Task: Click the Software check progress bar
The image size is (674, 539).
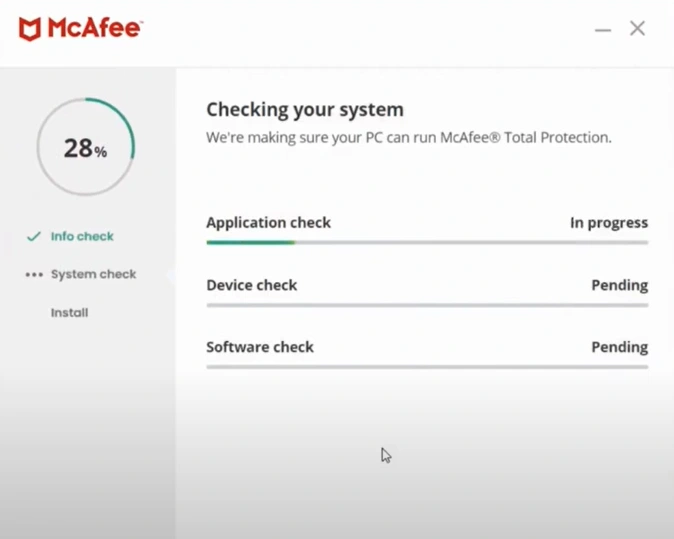Action: click(x=427, y=367)
